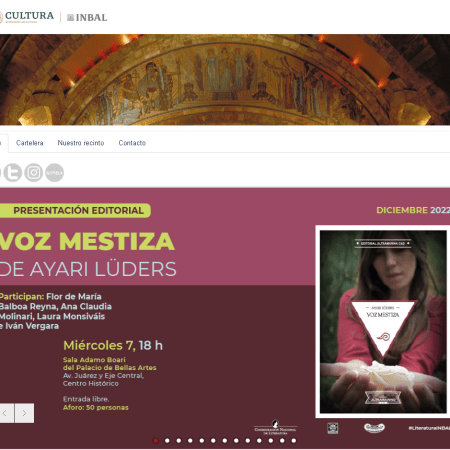Select the last carousel dot

[x=294, y=441]
